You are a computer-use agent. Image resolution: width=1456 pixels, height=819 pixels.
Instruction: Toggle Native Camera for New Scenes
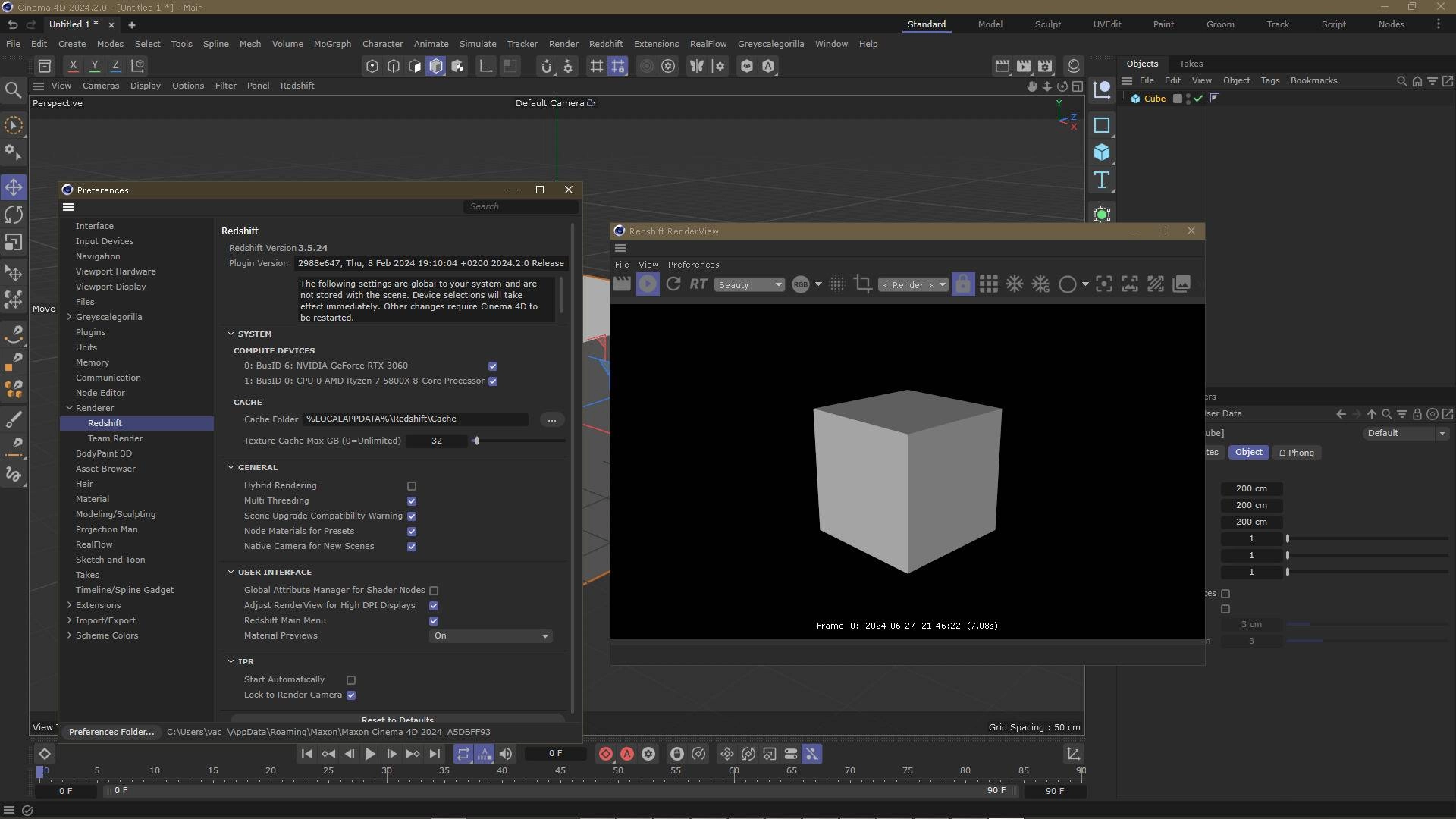point(412,547)
